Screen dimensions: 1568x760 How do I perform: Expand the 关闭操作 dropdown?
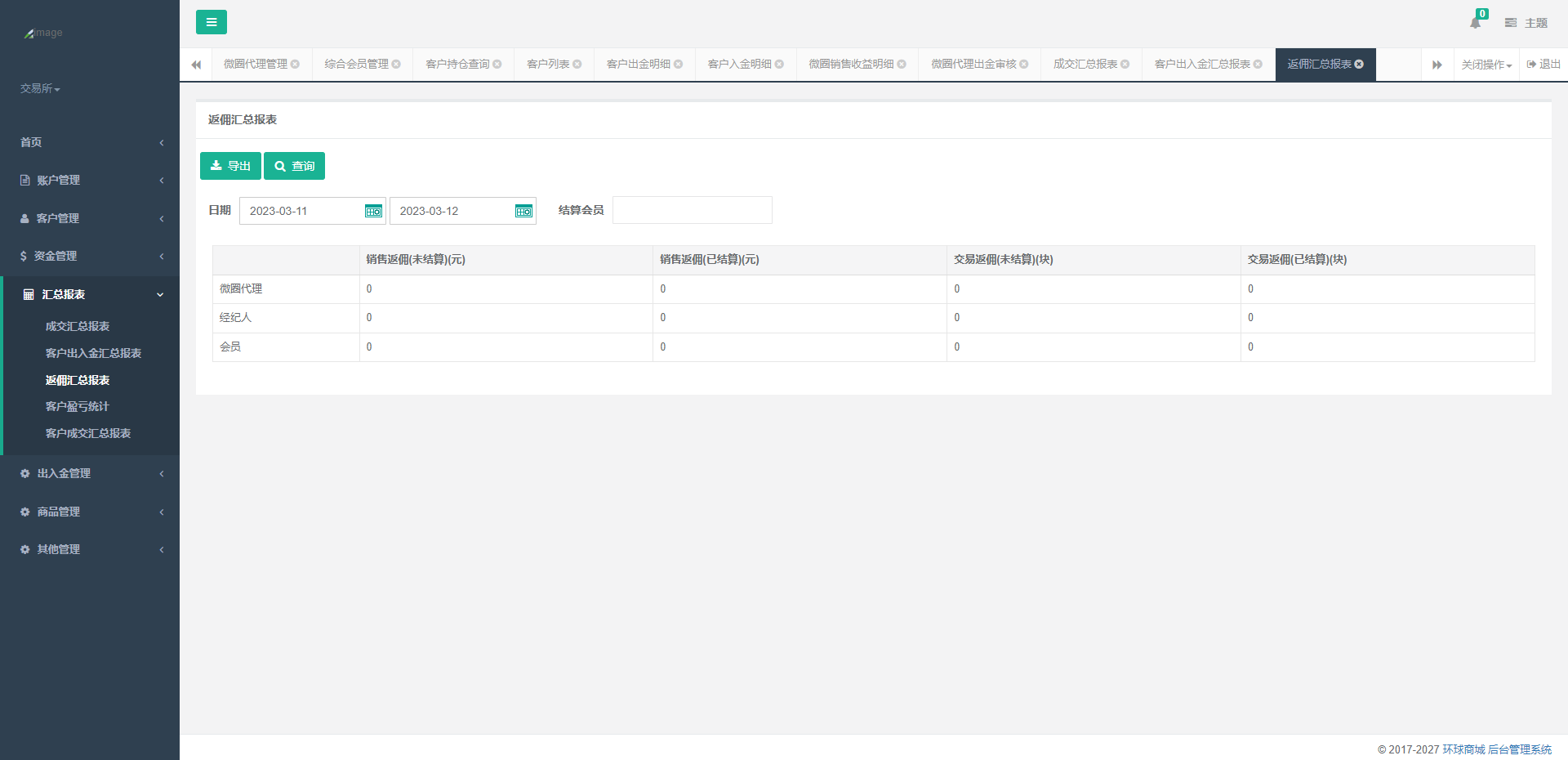tap(1486, 65)
